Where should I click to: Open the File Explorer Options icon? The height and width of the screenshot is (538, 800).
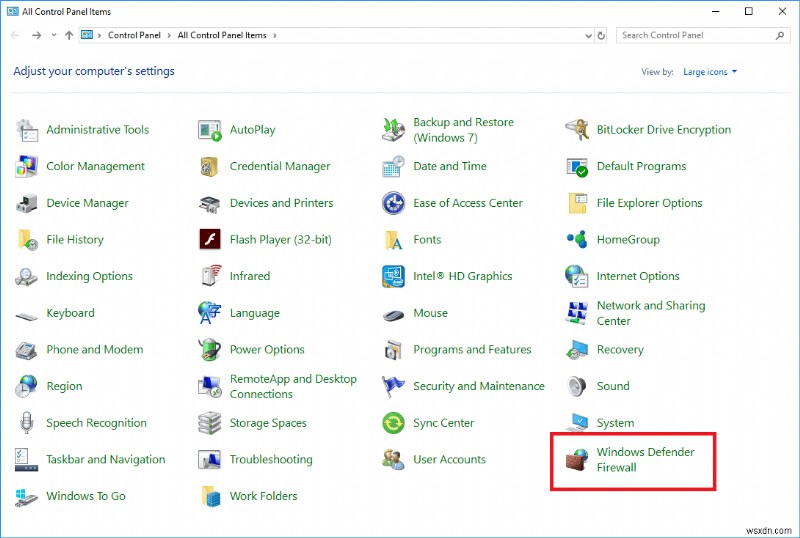577,203
